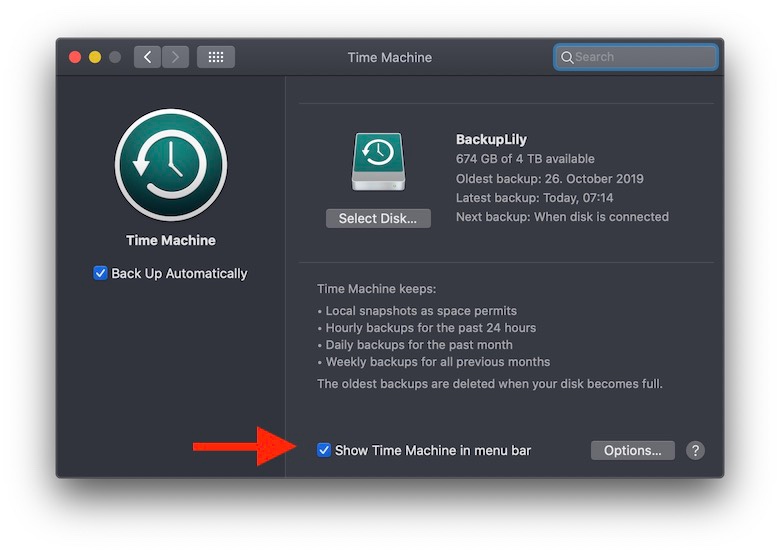
Task: Click 'Oldest backup: 26. October 2019' text
Action: pos(549,179)
